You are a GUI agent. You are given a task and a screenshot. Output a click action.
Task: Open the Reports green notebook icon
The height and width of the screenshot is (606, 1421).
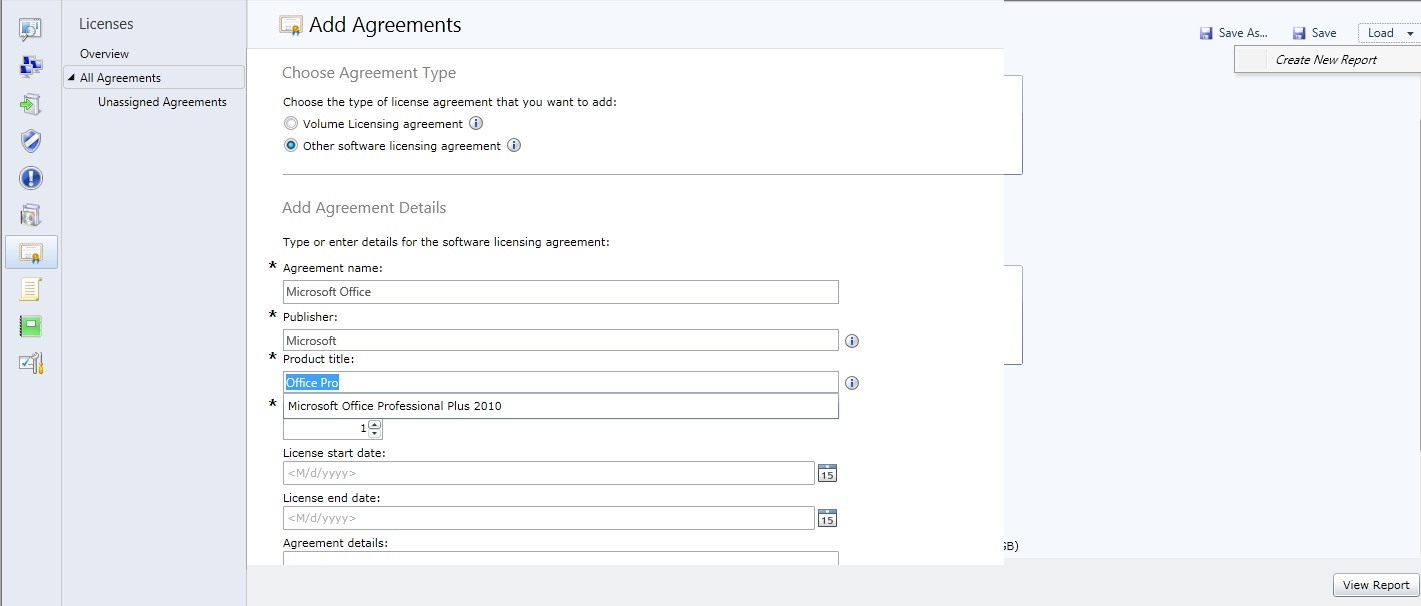(30, 326)
